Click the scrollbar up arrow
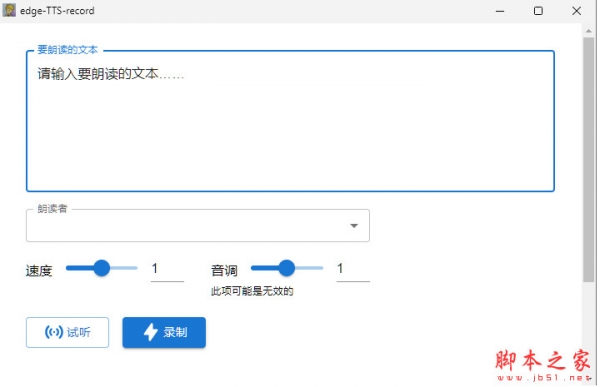This screenshot has height=387, width=600. (x=589, y=31)
